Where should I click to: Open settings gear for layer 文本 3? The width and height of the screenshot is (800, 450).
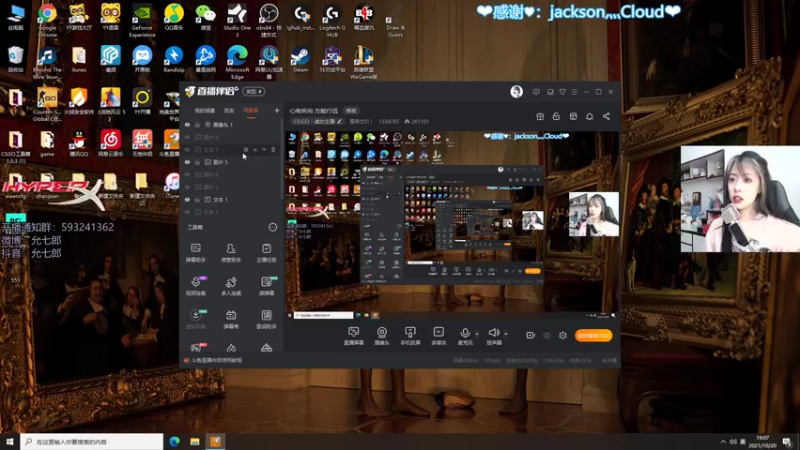(246, 149)
